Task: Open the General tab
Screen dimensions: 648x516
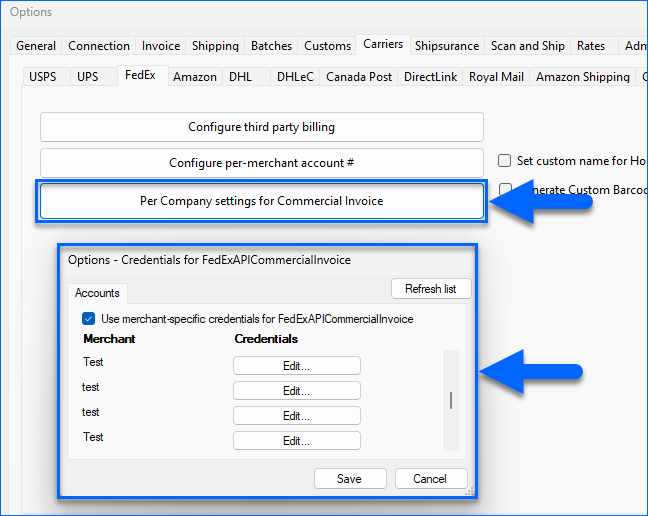Action: click(x=36, y=45)
